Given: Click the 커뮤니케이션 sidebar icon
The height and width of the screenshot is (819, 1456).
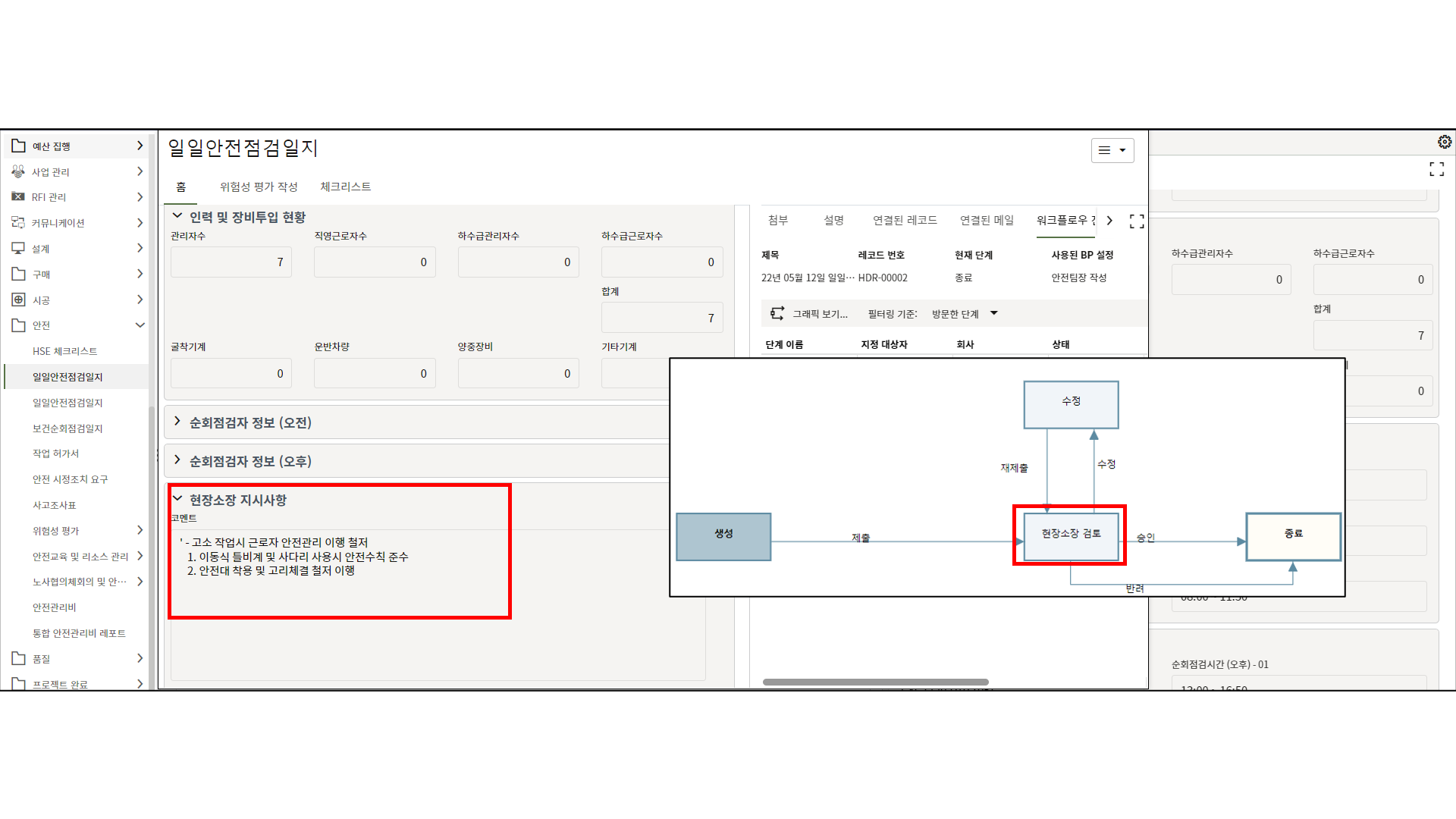Looking at the screenshot, I should (x=19, y=222).
